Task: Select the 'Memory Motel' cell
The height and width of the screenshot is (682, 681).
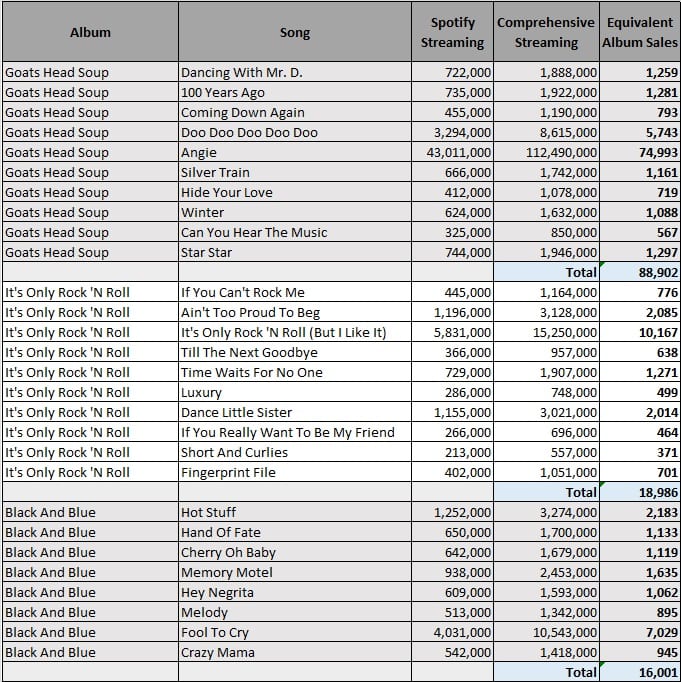Action: click(295, 572)
